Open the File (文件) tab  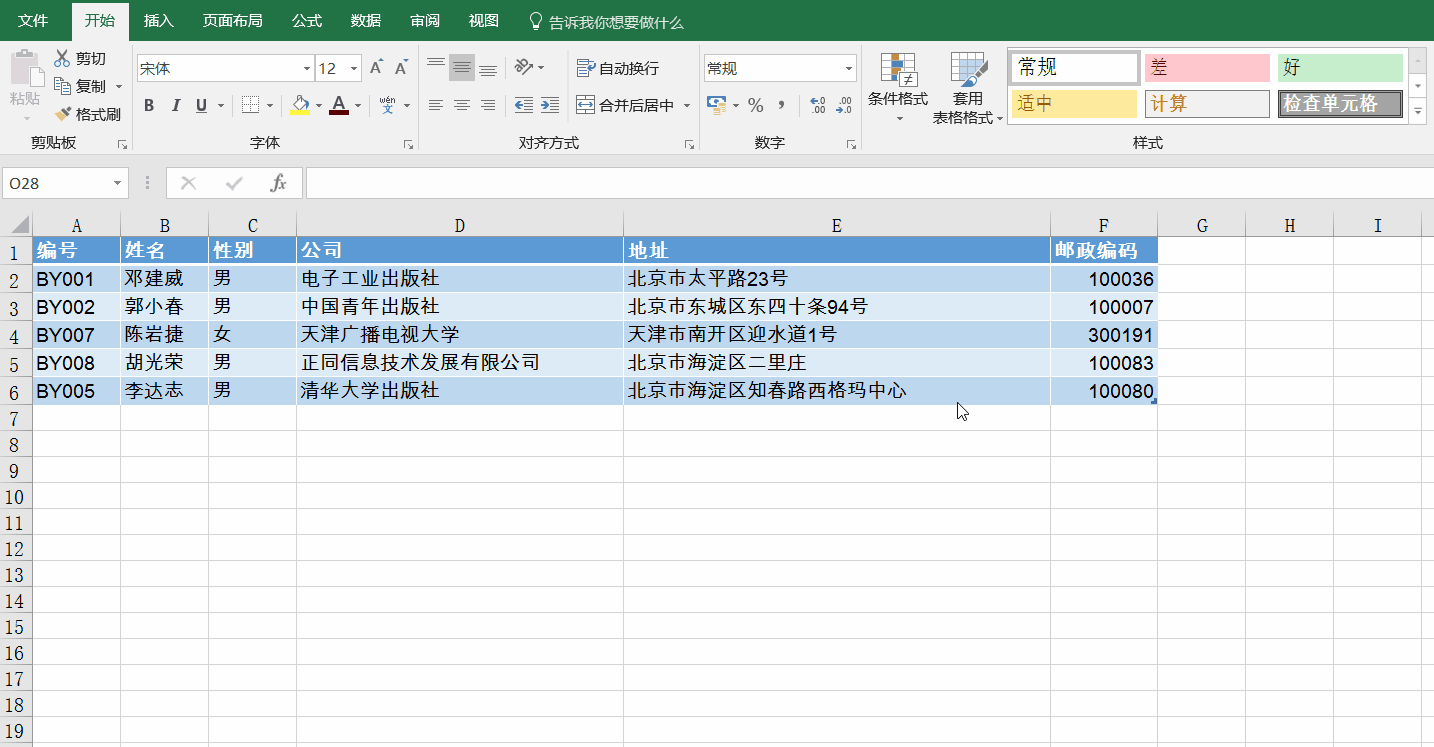tap(33, 21)
